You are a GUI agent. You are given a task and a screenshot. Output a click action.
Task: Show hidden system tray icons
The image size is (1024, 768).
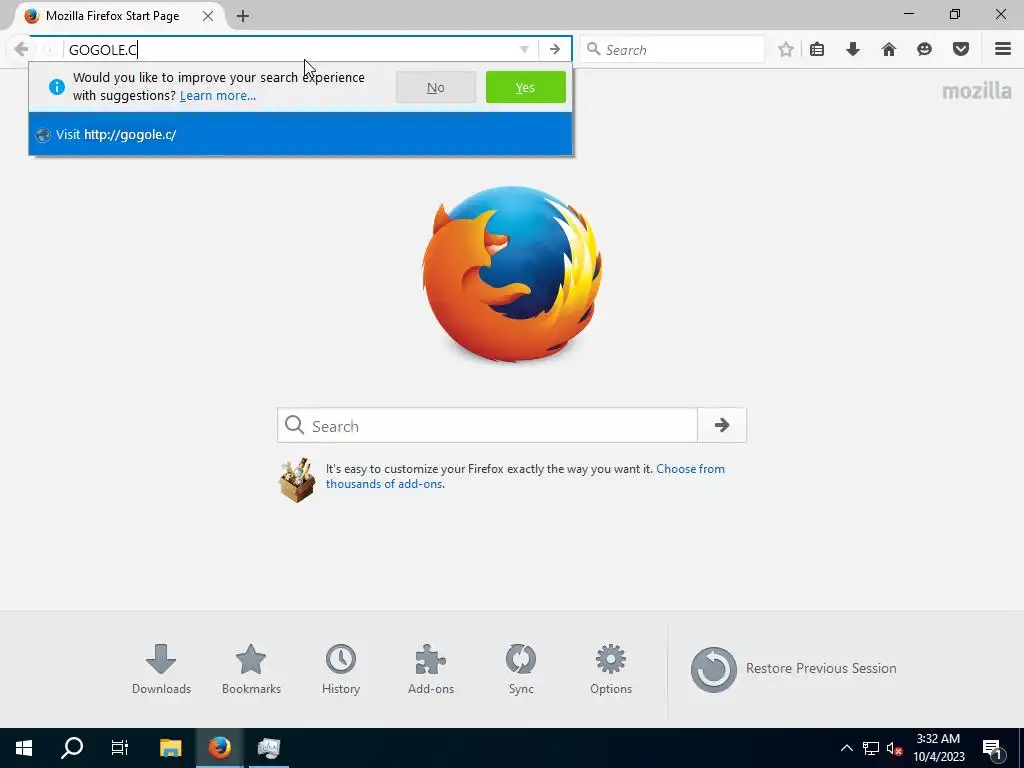[x=846, y=748]
